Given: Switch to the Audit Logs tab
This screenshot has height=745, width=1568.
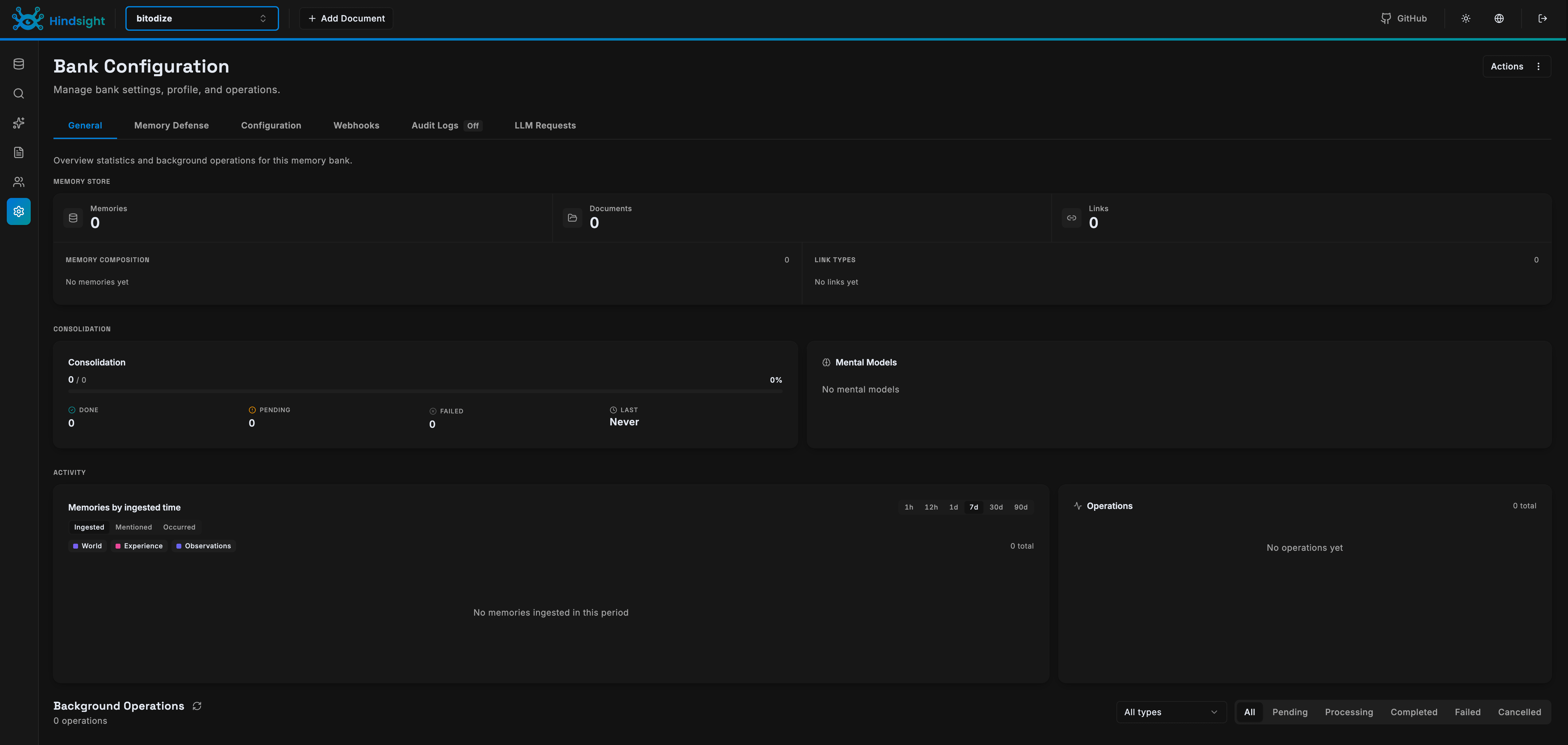Looking at the screenshot, I should pos(447,125).
